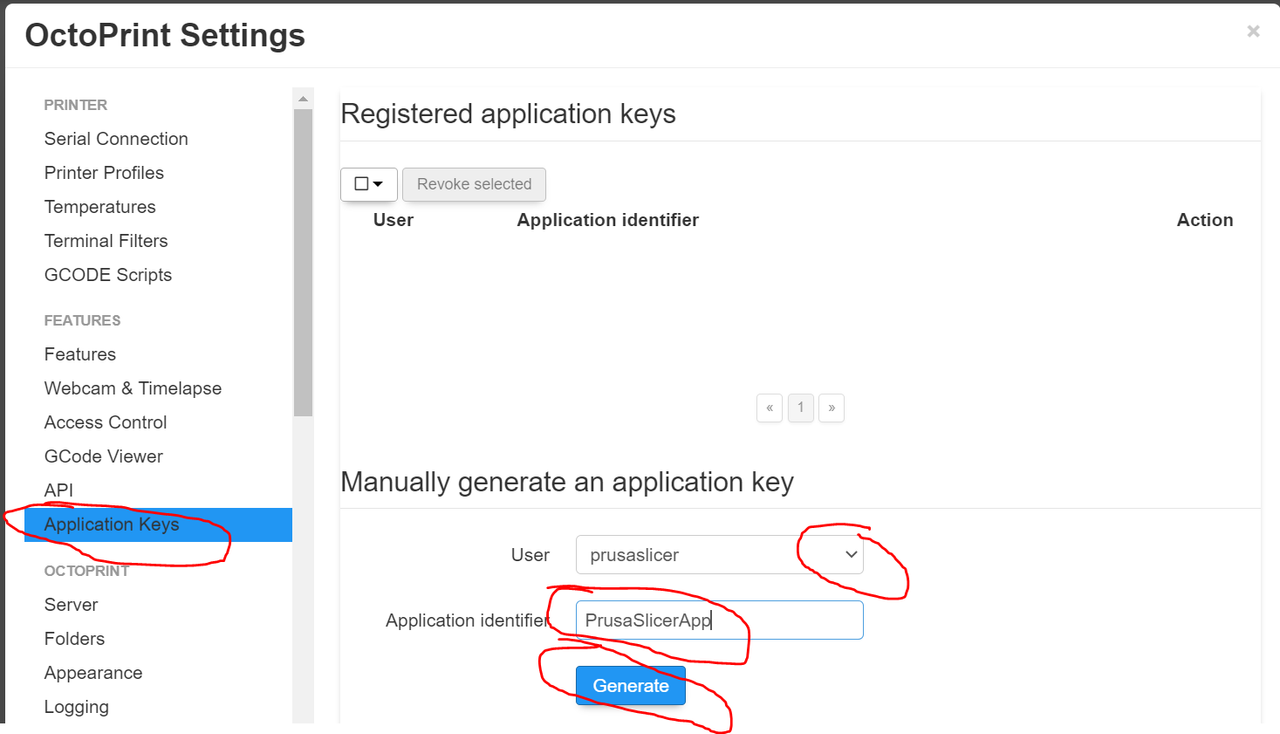Go to next page of keys
Image resolution: width=1280 pixels, height=734 pixels.
pyautogui.click(x=831, y=408)
